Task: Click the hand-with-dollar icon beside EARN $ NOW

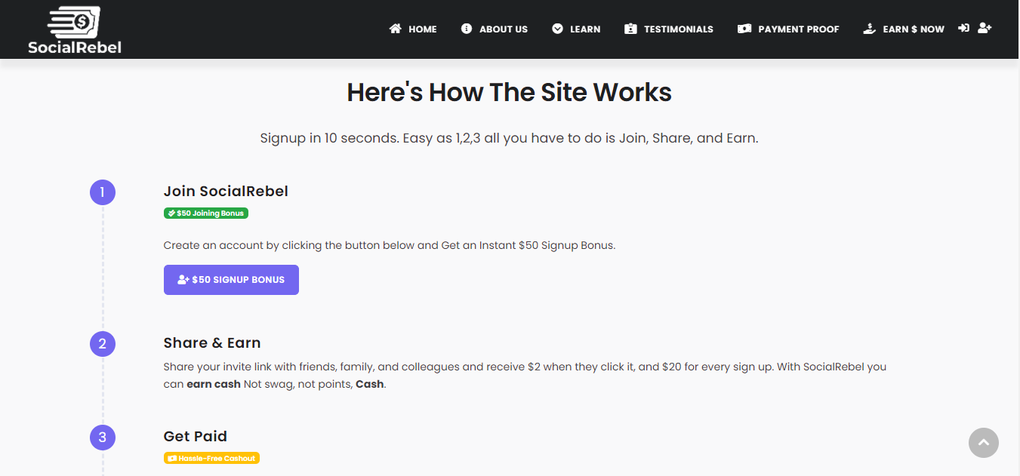Action: coord(870,29)
